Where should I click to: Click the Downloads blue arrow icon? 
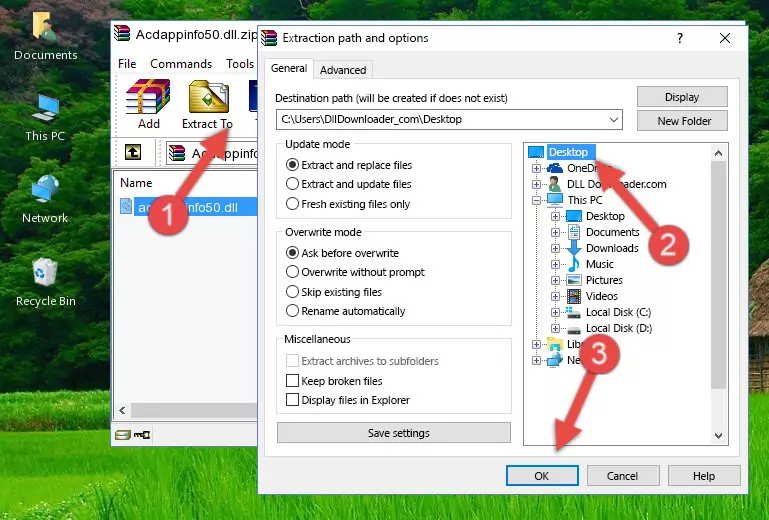coord(574,248)
